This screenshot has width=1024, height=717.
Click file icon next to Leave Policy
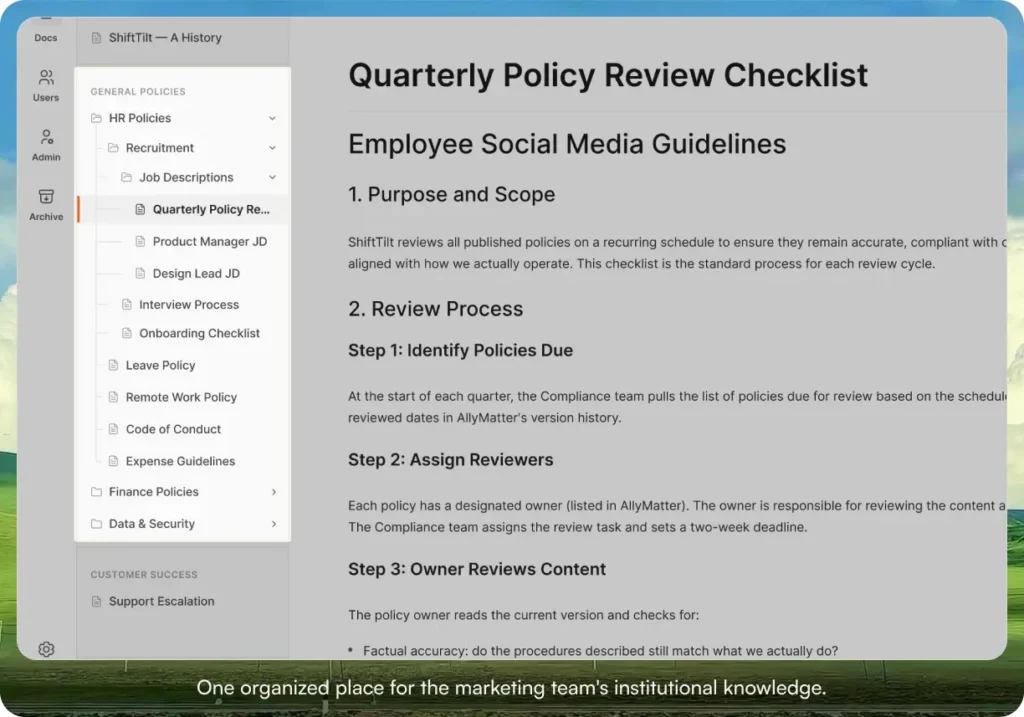click(113, 366)
